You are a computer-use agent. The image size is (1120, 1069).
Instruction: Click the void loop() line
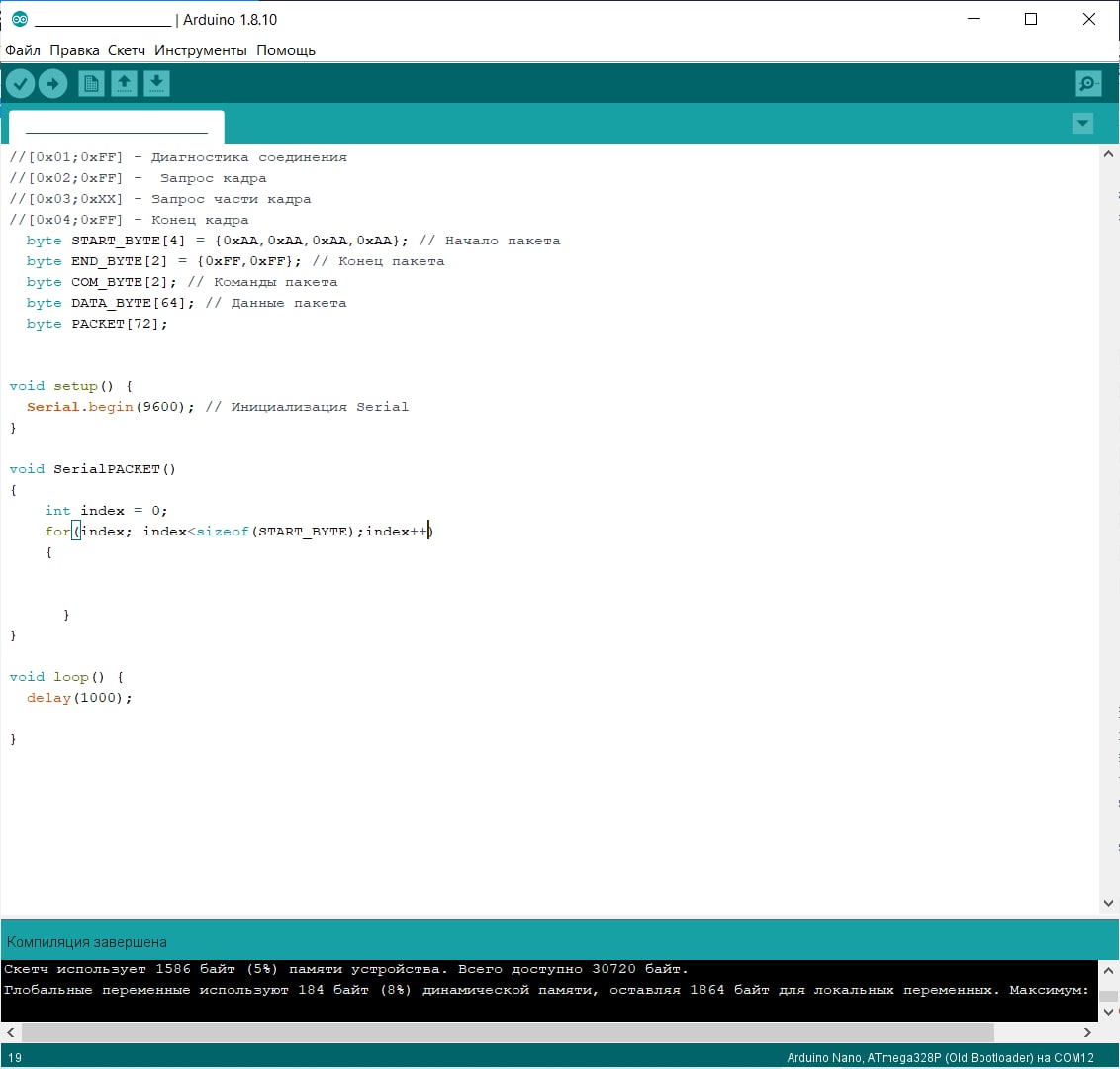pos(66,677)
